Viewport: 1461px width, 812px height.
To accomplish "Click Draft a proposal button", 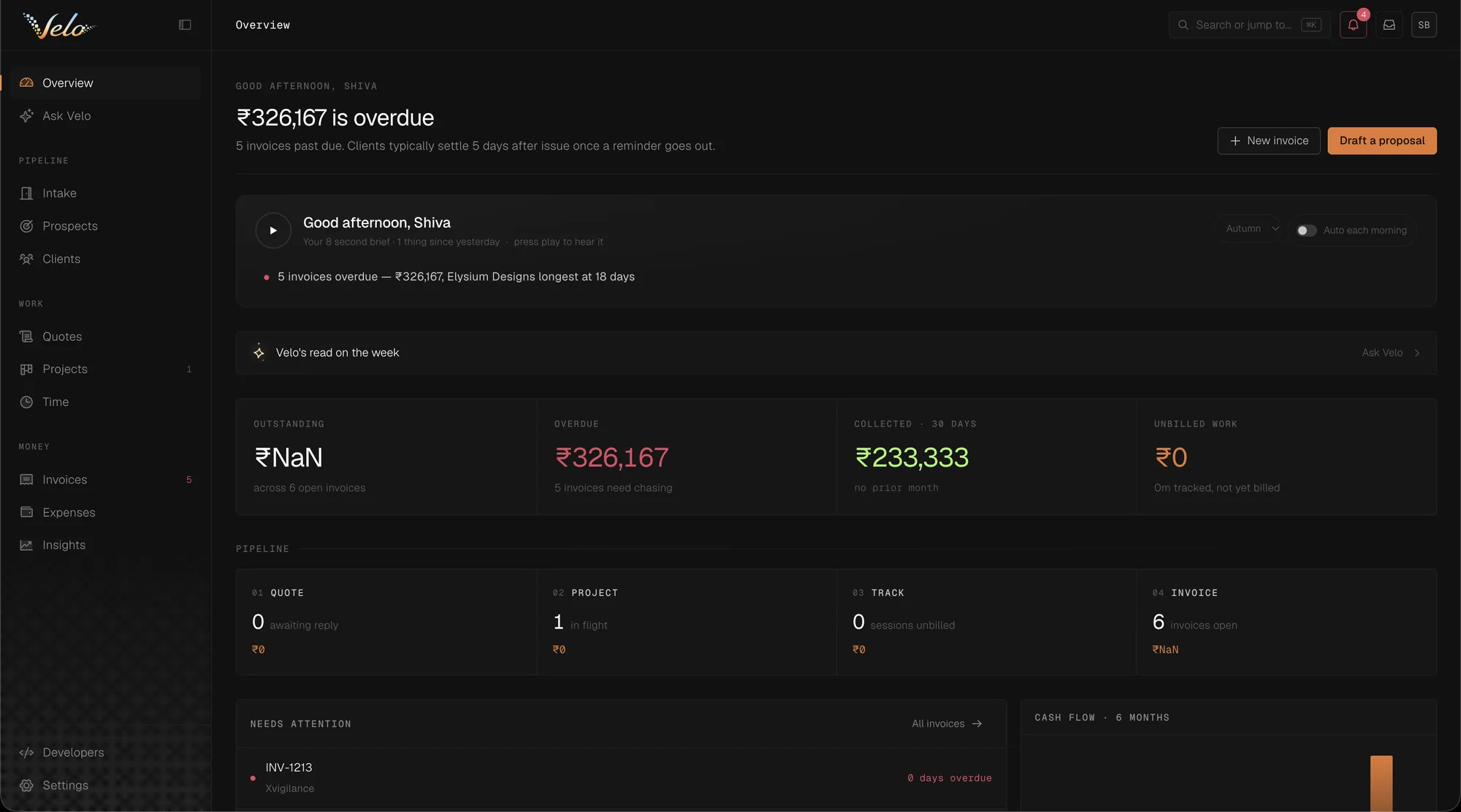I will click(1382, 141).
